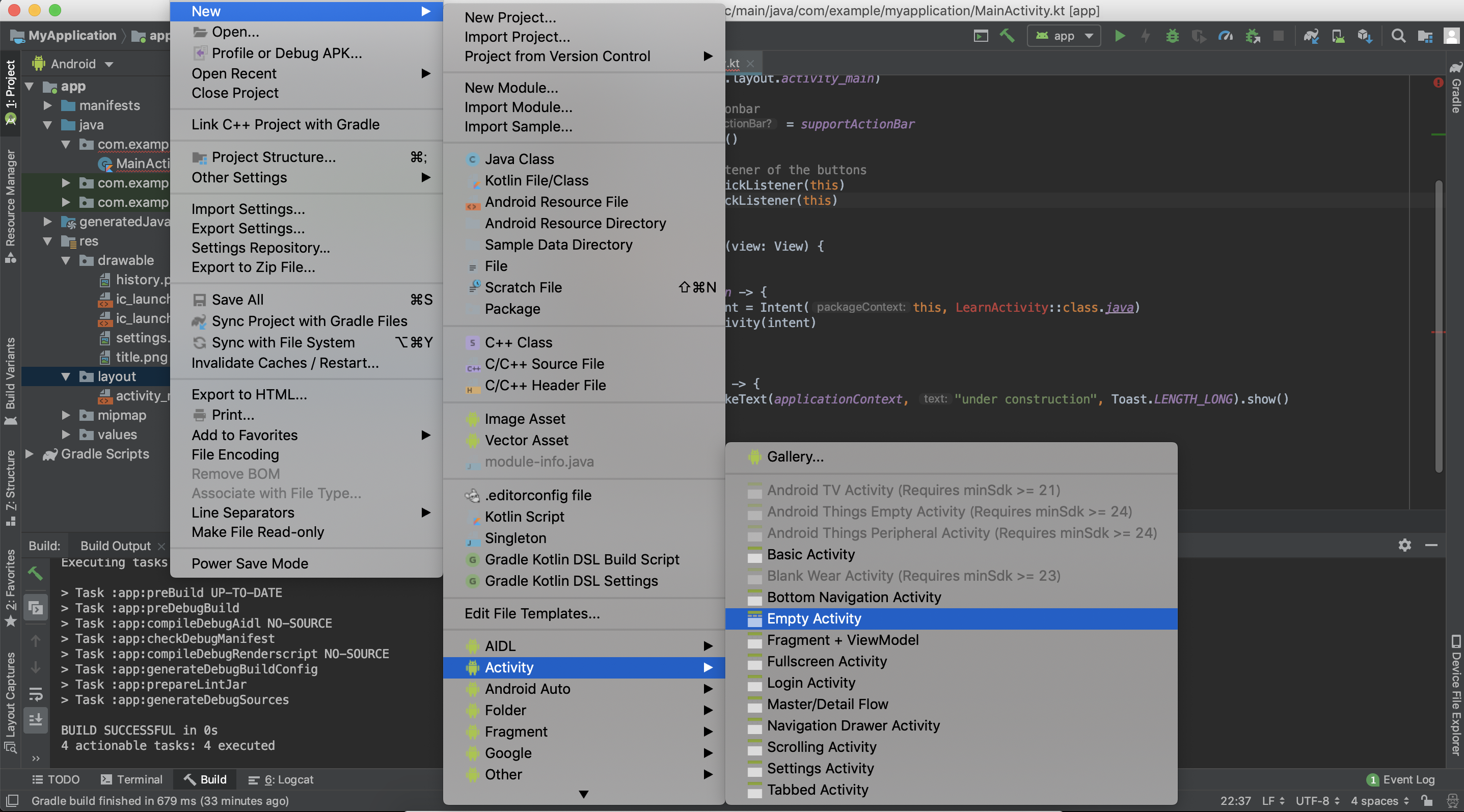Toggle the Build Variants side panel
1464x812 pixels.
pos(10,381)
